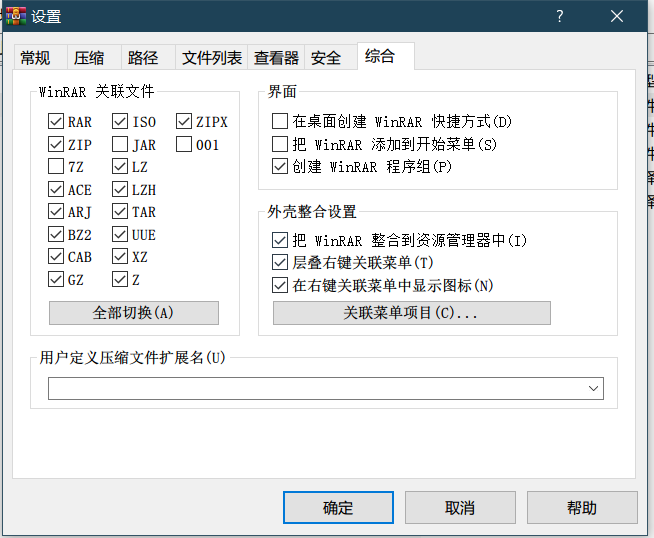This screenshot has height=538, width=654.
Task: Click the 取消 button
Action: point(460,508)
